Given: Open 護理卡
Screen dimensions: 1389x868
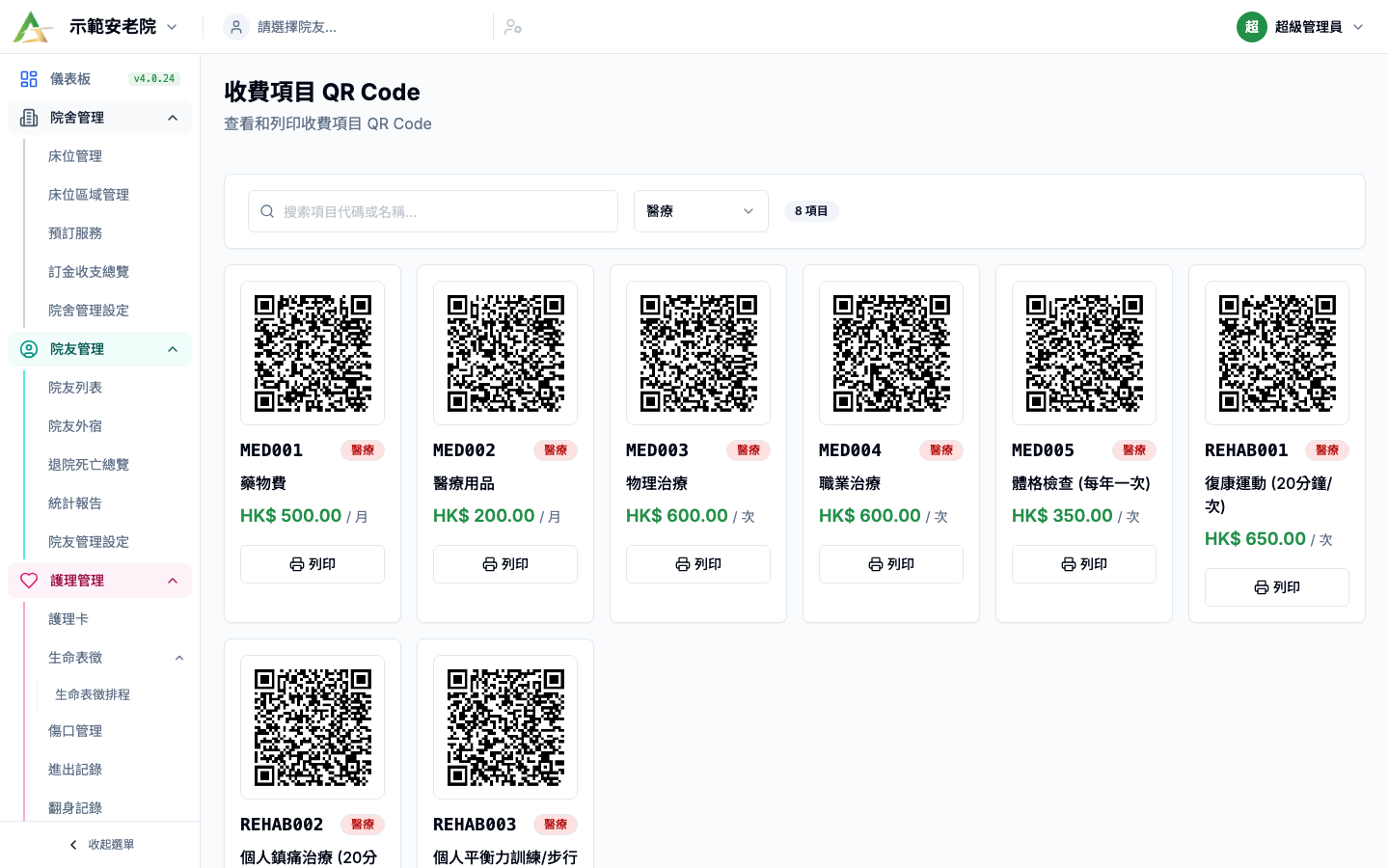Looking at the screenshot, I should tap(68, 619).
